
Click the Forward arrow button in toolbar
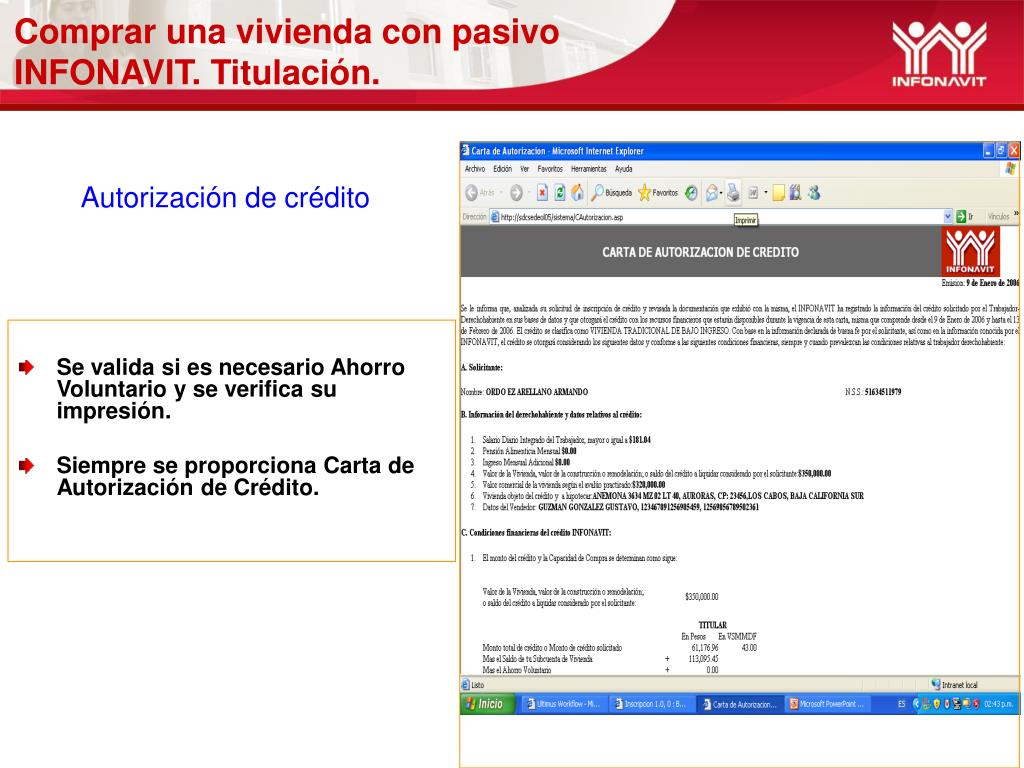(516, 193)
